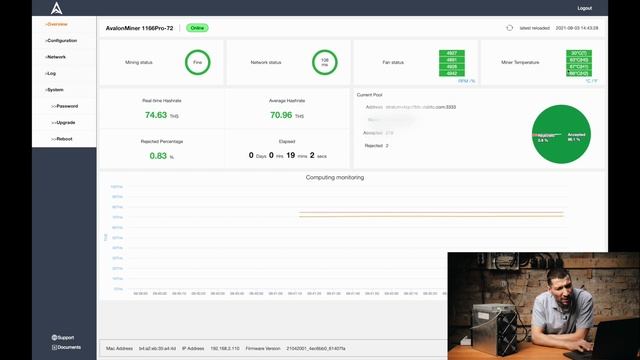Click the 4927 fan speed tile
Screen dimensions: 640x360
click(x=451, y=53)
